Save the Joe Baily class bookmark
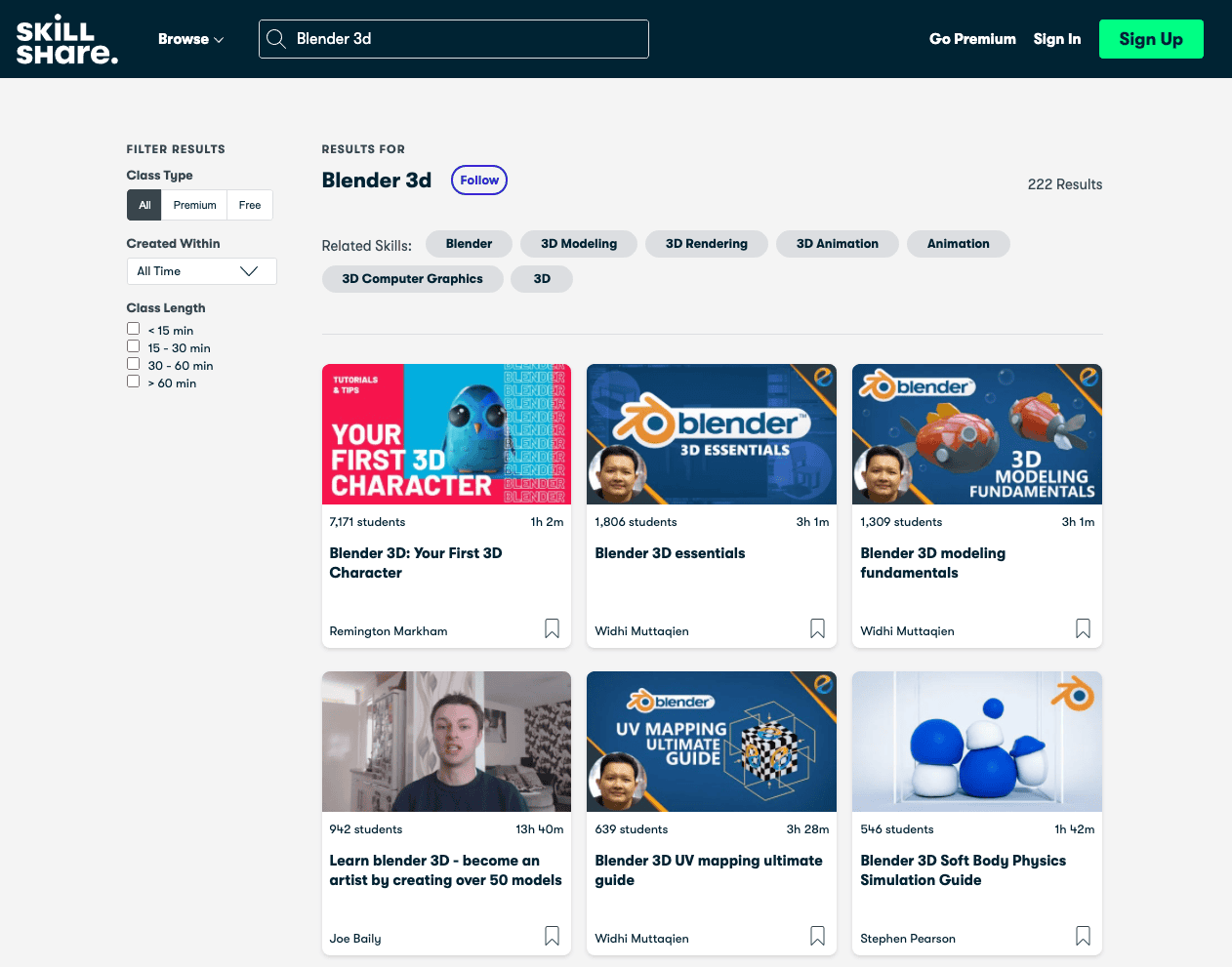Image resolution: width=1232 pixels, height=967 pixels. pyautogui.click(x=552, y=937)
